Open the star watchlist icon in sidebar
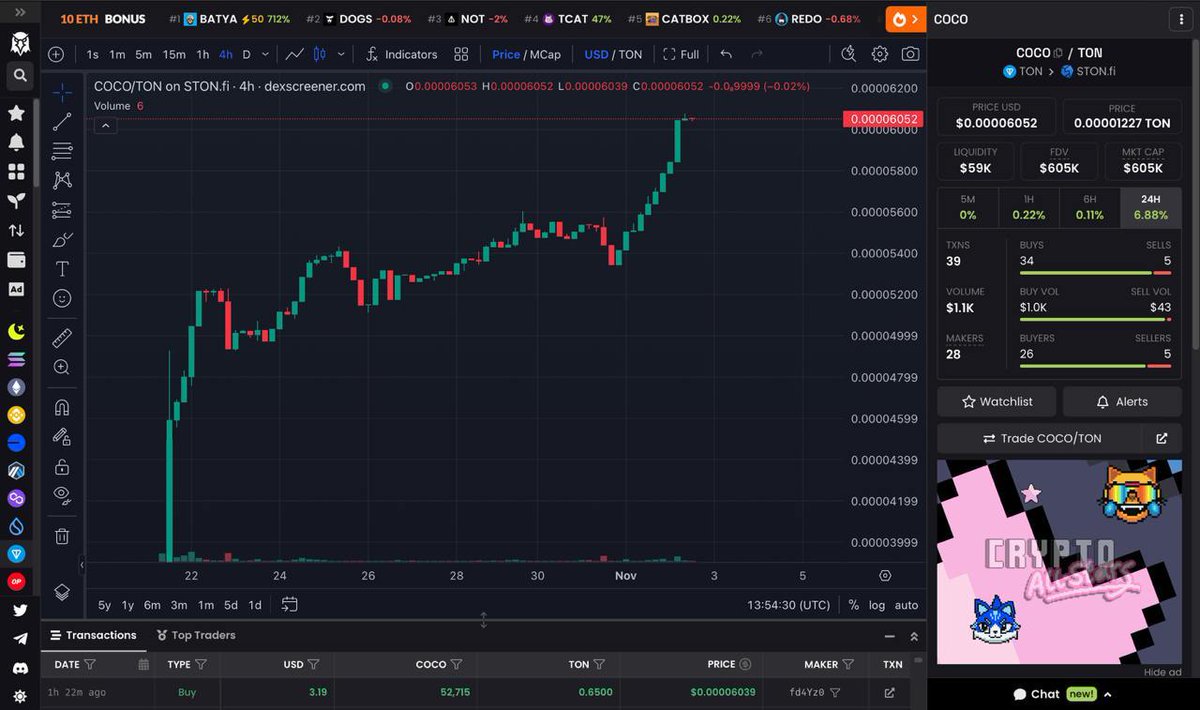This screenshot has width=1200, height=710. tap(17, 113)
